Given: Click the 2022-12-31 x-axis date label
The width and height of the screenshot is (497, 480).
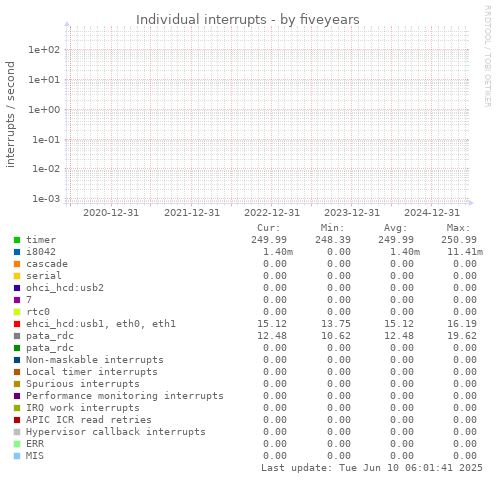Looking at the screenshot, I should (272, 213).
